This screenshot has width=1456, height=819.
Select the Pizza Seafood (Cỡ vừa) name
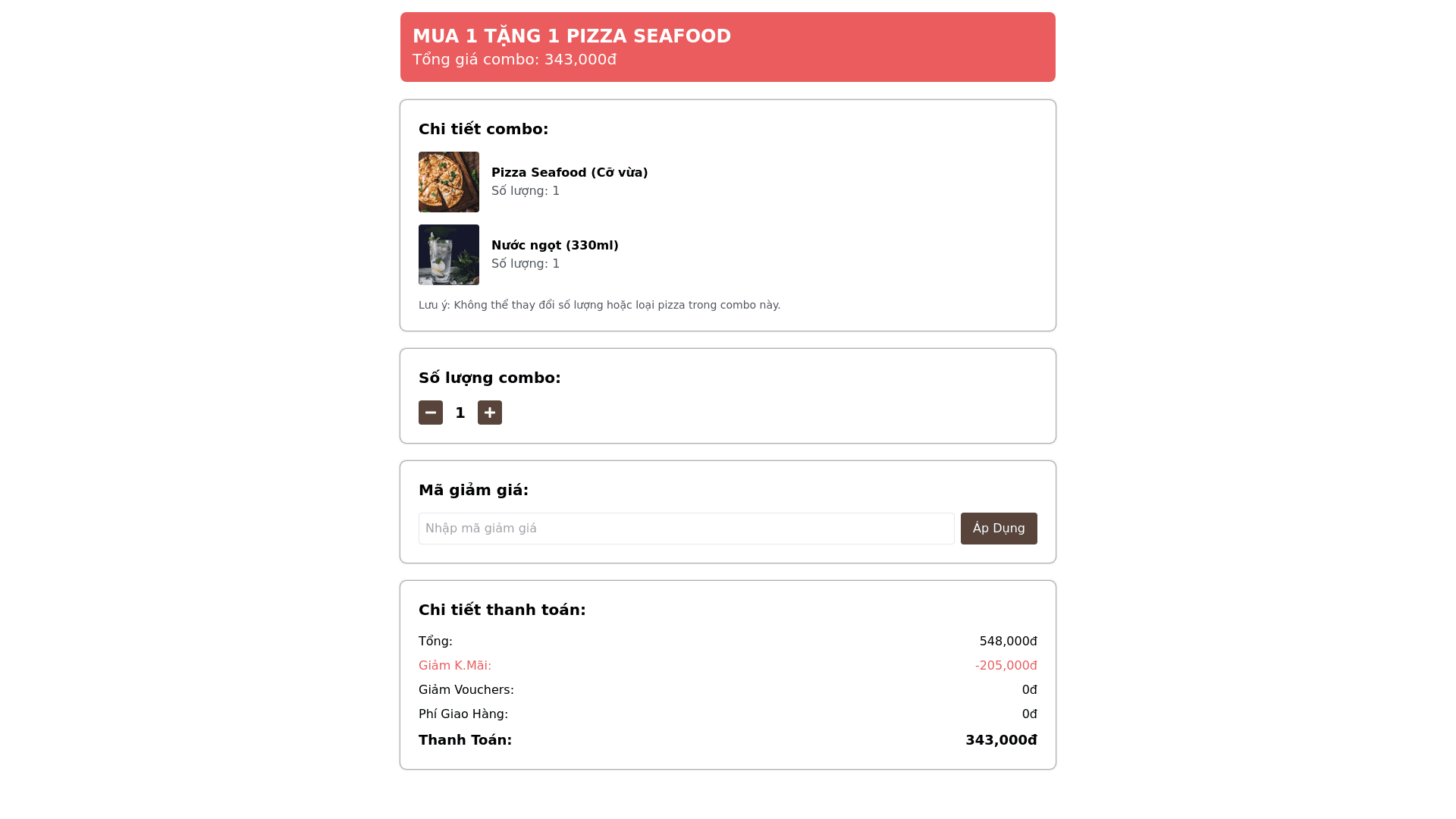tap(570, 173)
